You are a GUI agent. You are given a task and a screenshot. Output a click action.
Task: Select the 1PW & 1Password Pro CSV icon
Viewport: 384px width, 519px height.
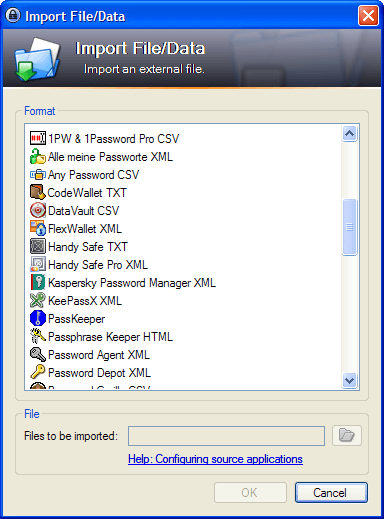tap(38, 138)
